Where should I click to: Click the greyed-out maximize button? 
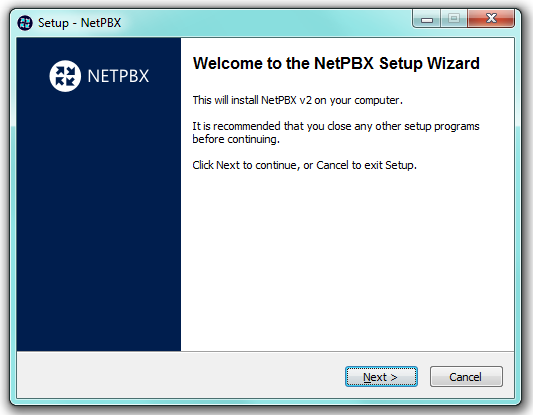point(454,18)
